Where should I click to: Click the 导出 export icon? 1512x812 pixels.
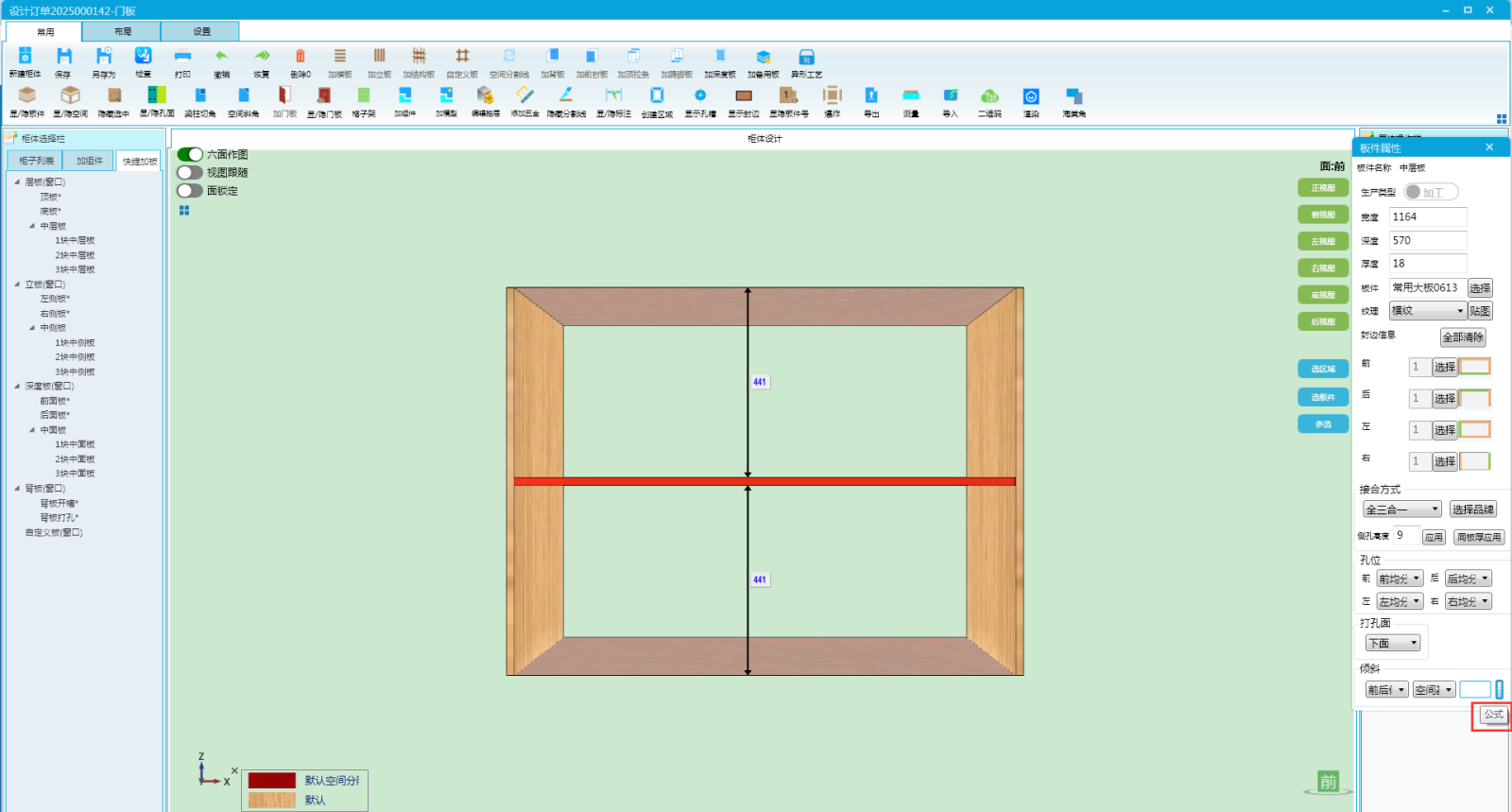871,95
